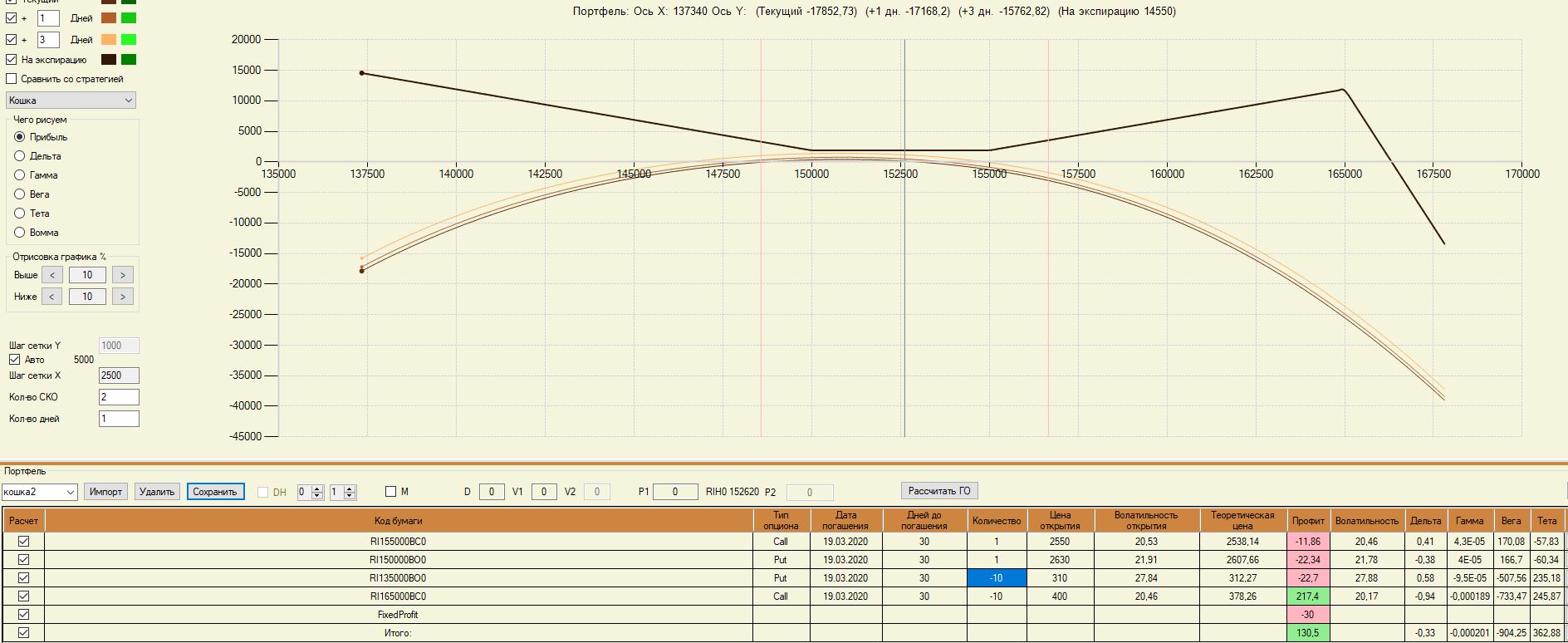Click the profit cell '217,4'
Screen dimensions: 1568x643
coord(1308,596)
